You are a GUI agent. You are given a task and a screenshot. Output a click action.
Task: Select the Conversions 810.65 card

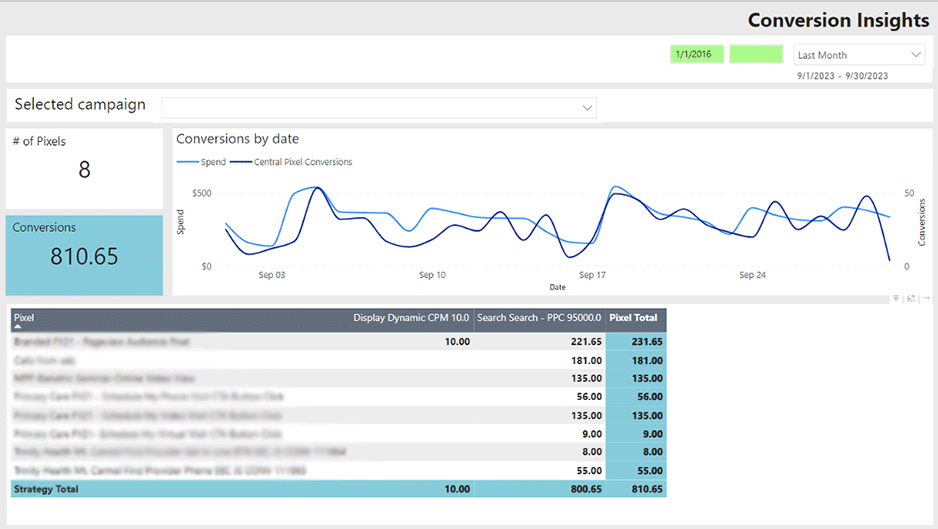[x=84, y=255]
